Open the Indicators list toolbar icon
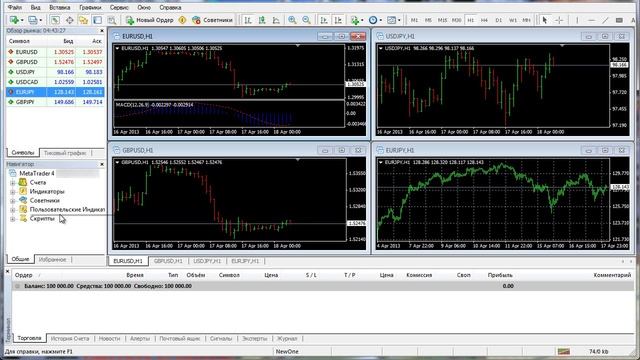The width and height of the screenshot is (640, 360). [x=355, y=20]
